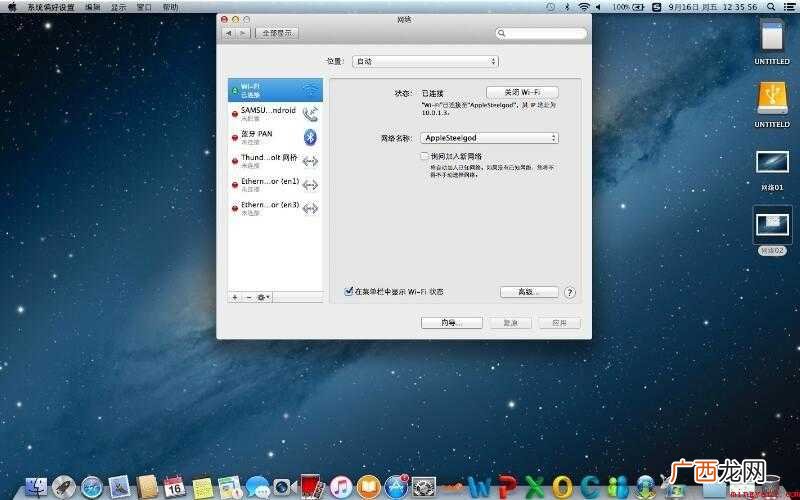This screenshot has width=800, height=500.
Task: Open the Location dropdown at top
Action: 425,61
